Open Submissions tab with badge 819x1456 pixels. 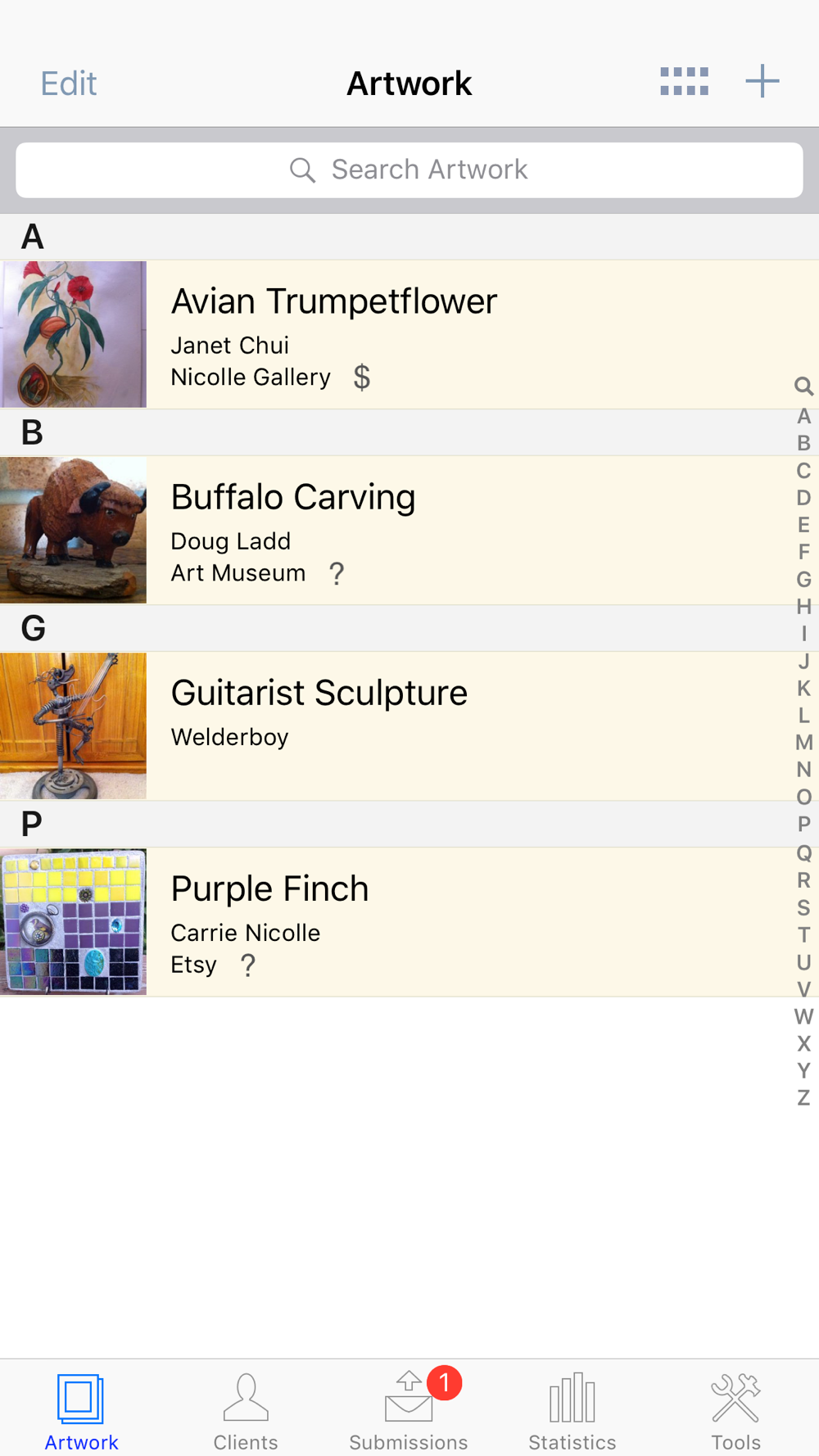pyautogui.click(x=409, y=1411)
